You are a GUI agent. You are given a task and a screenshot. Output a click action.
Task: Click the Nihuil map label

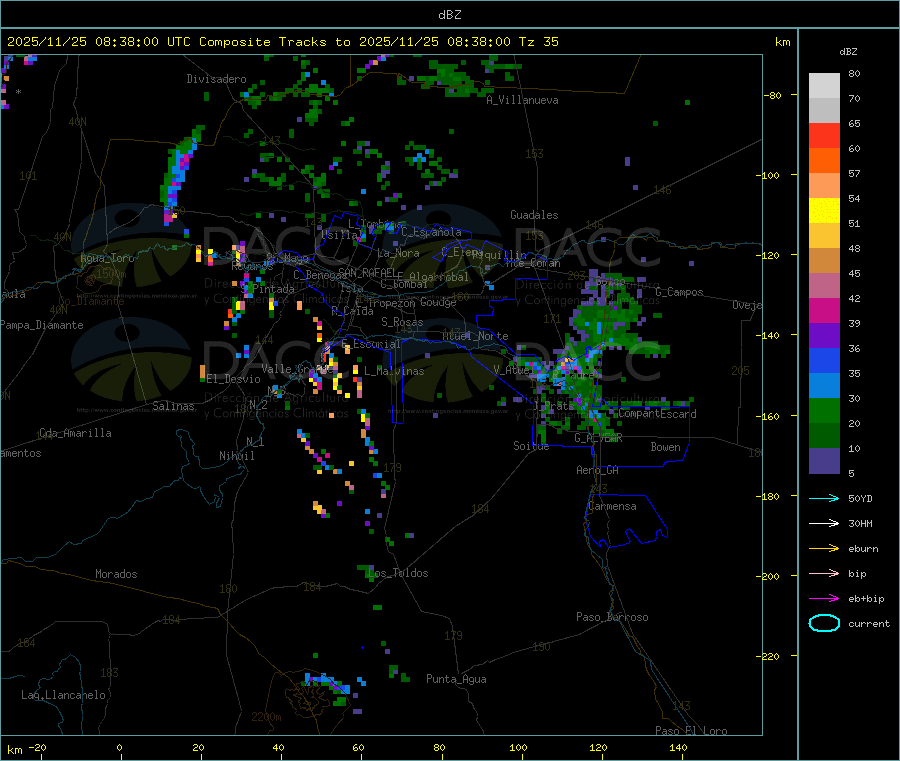click(x=237, y=456)
